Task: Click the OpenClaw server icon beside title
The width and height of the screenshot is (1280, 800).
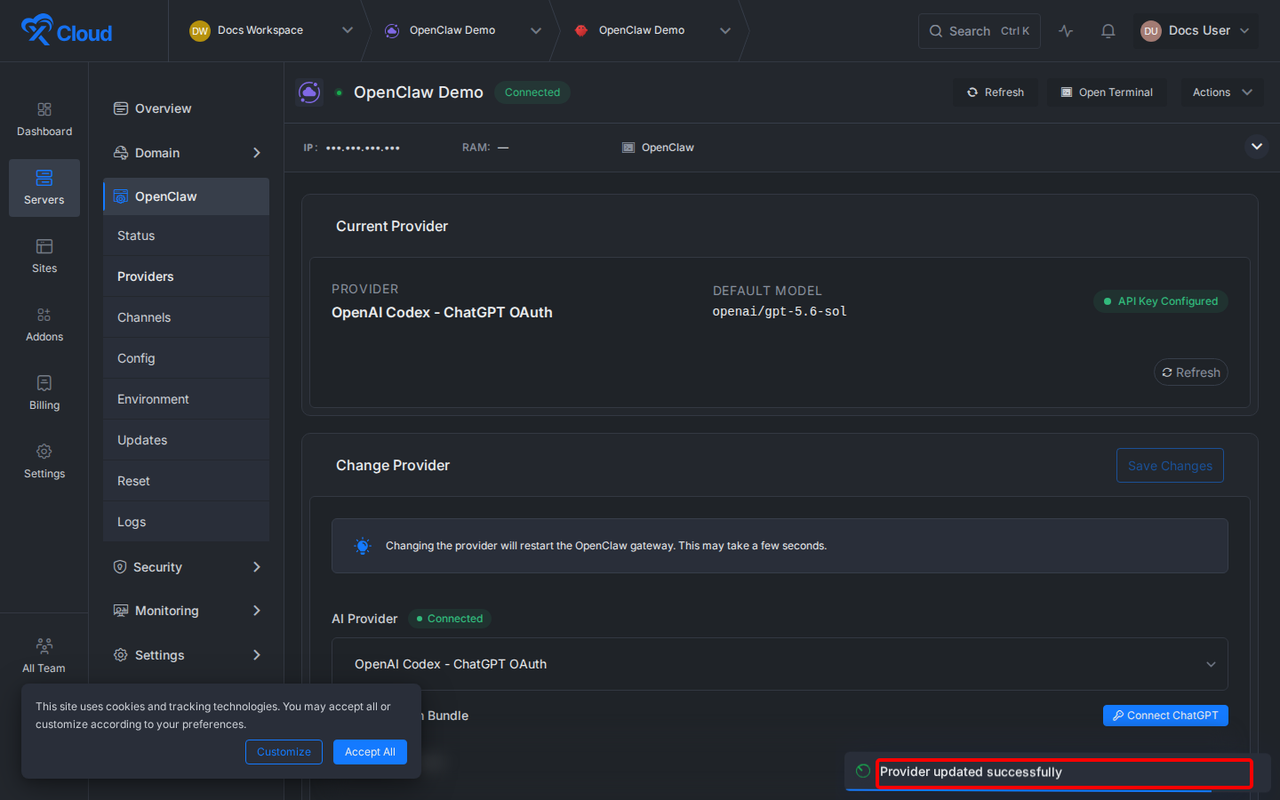Action: point(309,92)
